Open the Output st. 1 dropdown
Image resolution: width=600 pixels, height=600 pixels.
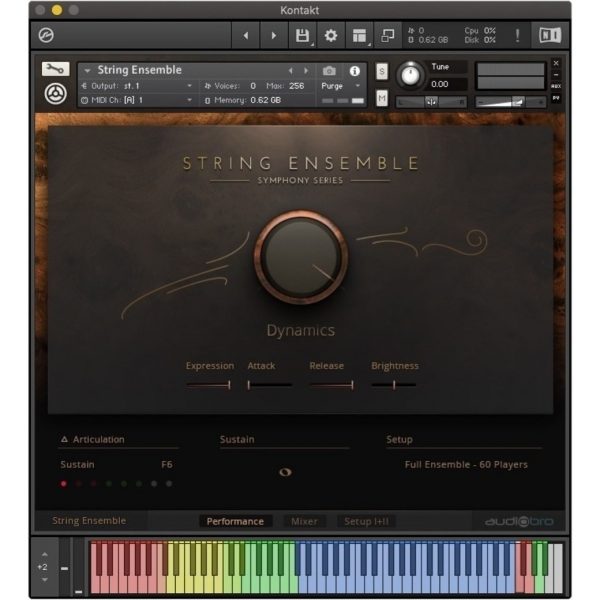pyautogui.click(x=137, y=86)
